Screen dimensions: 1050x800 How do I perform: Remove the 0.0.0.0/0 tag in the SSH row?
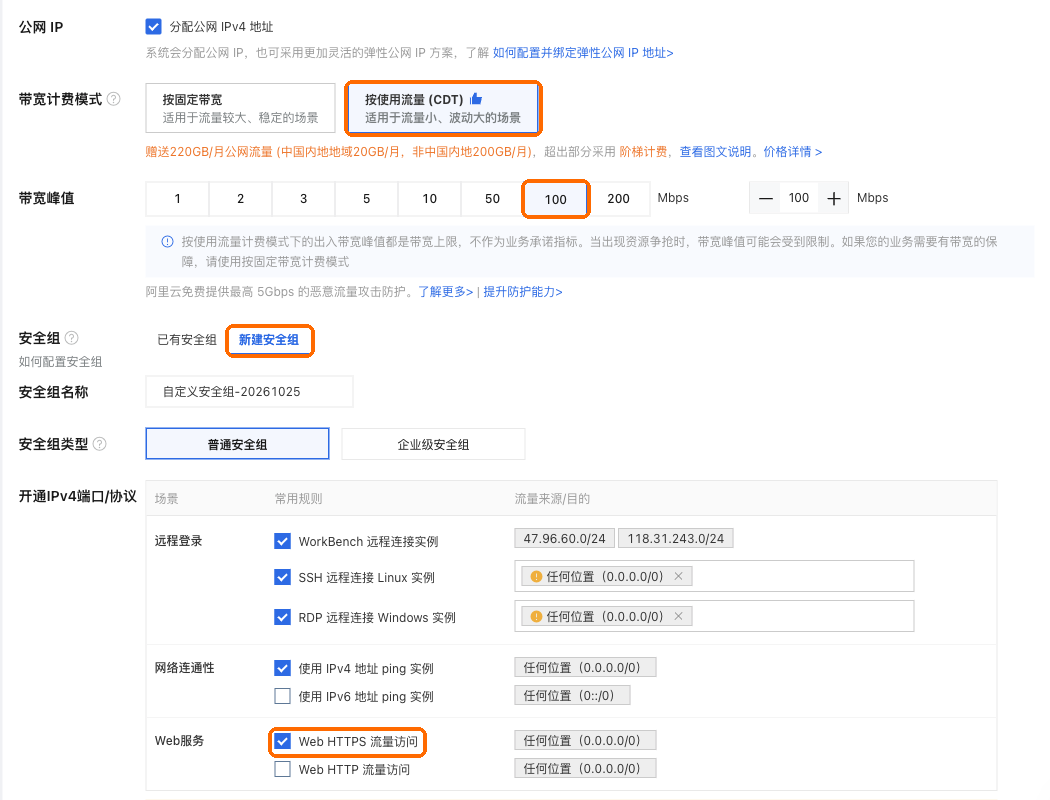[678, 576]
